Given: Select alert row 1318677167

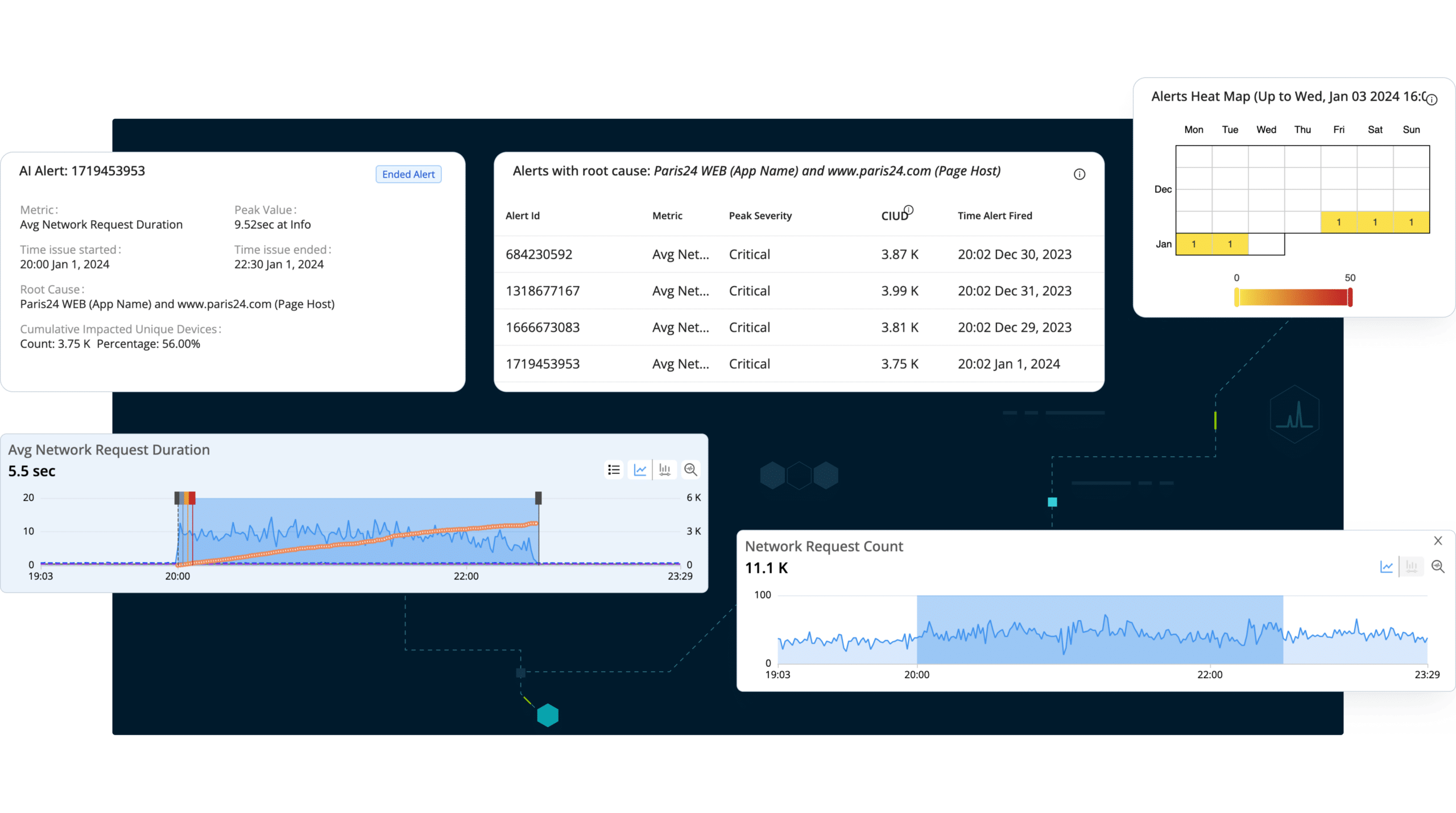Looking at the screenshot, I should (x=543, y=291).
